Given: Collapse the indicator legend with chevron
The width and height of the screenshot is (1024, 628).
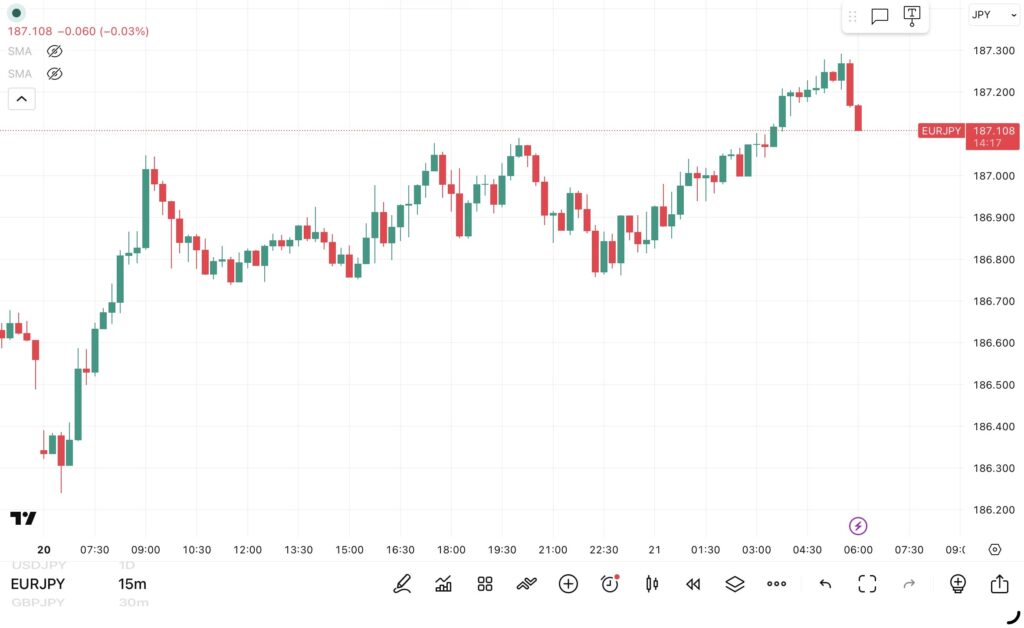Looking at the screenshot, I should (x=21, y=98).
